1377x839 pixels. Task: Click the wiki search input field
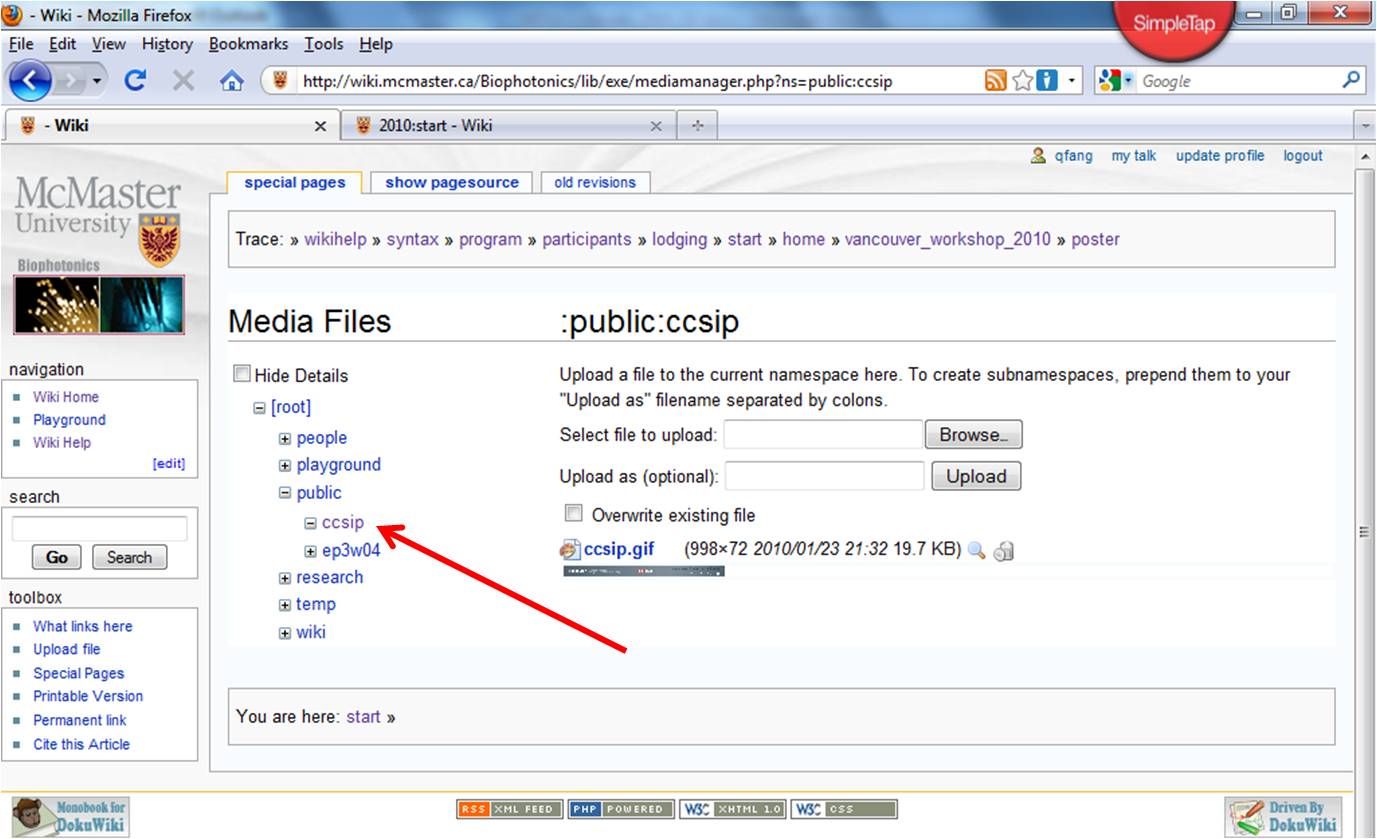pos(99,529)
